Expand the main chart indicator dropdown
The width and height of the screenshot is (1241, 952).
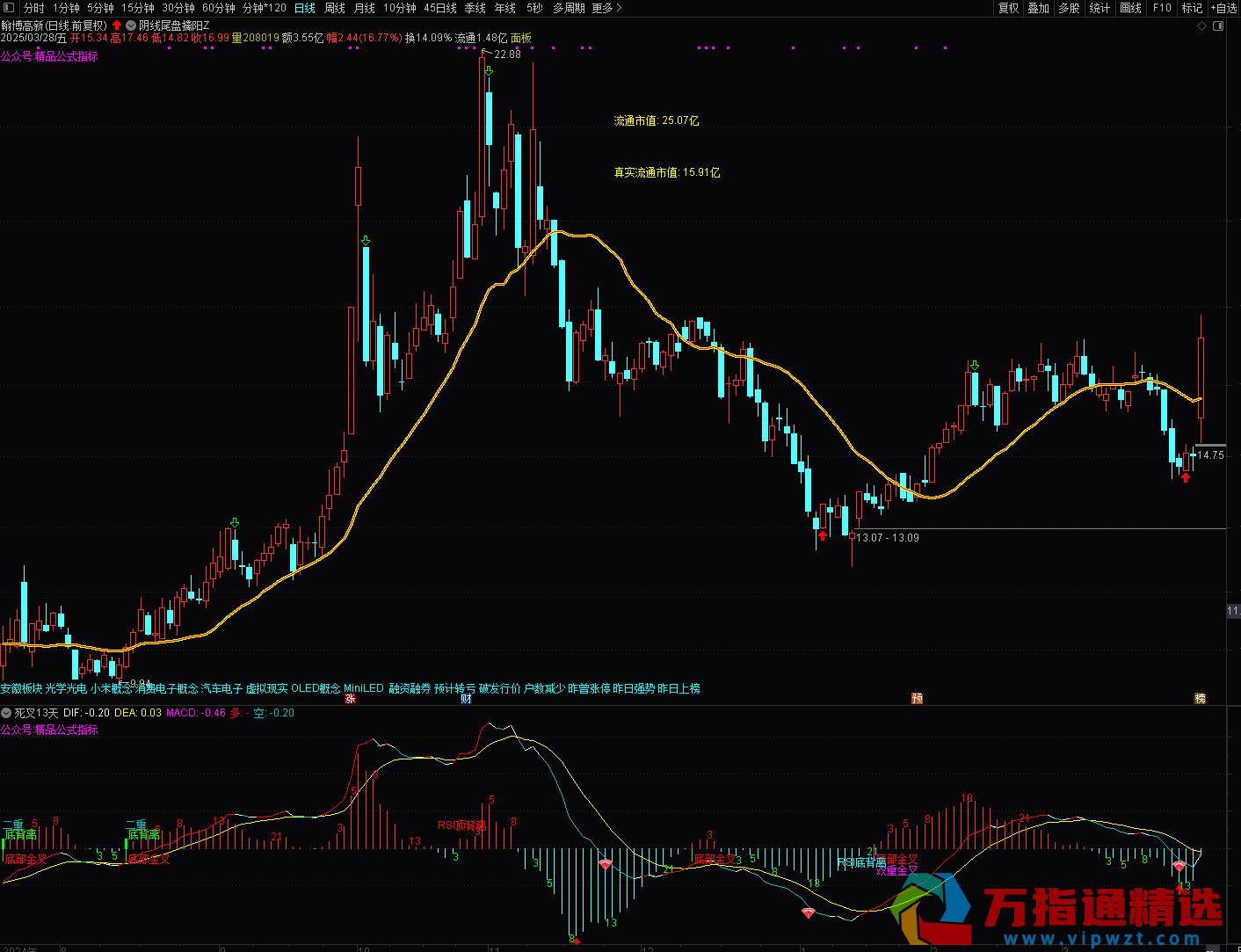tap(131, 25)
